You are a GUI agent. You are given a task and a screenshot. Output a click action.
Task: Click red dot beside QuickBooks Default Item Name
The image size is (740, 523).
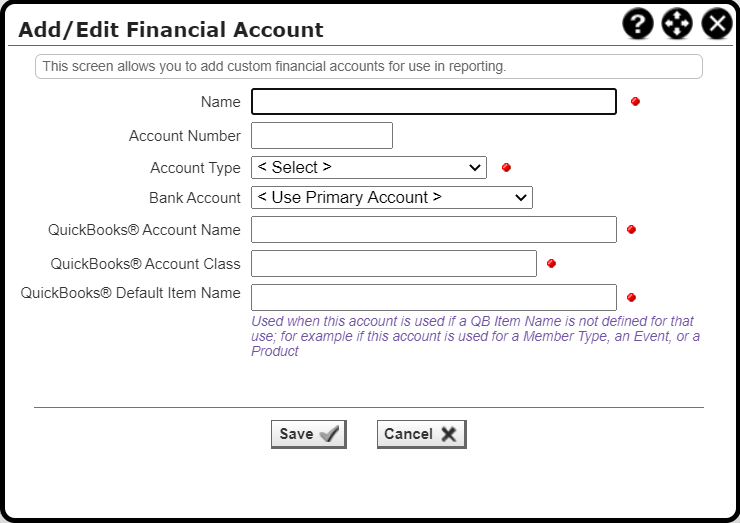[631, 297]
